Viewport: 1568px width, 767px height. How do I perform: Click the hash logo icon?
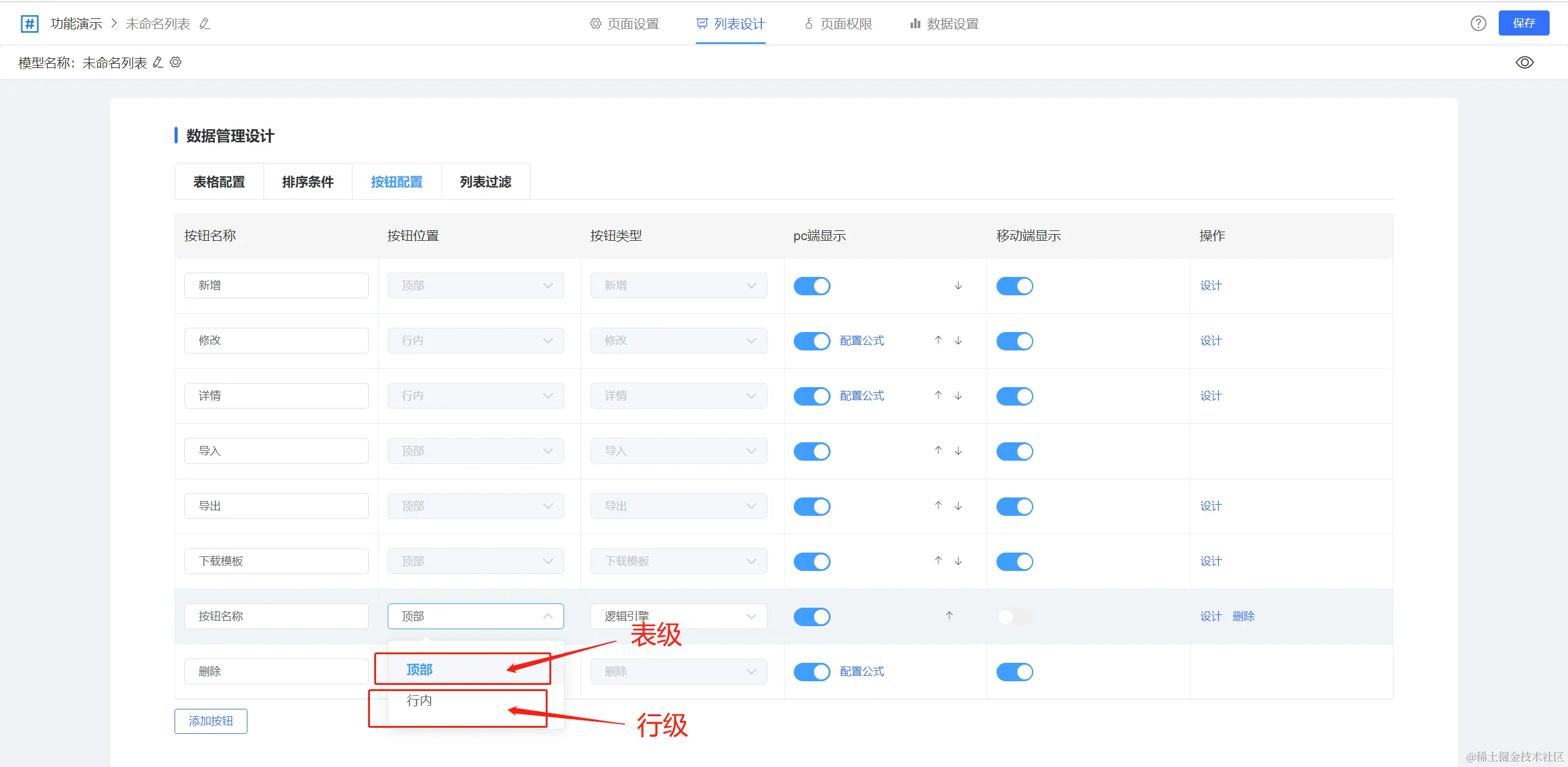(x=29, y=23)
